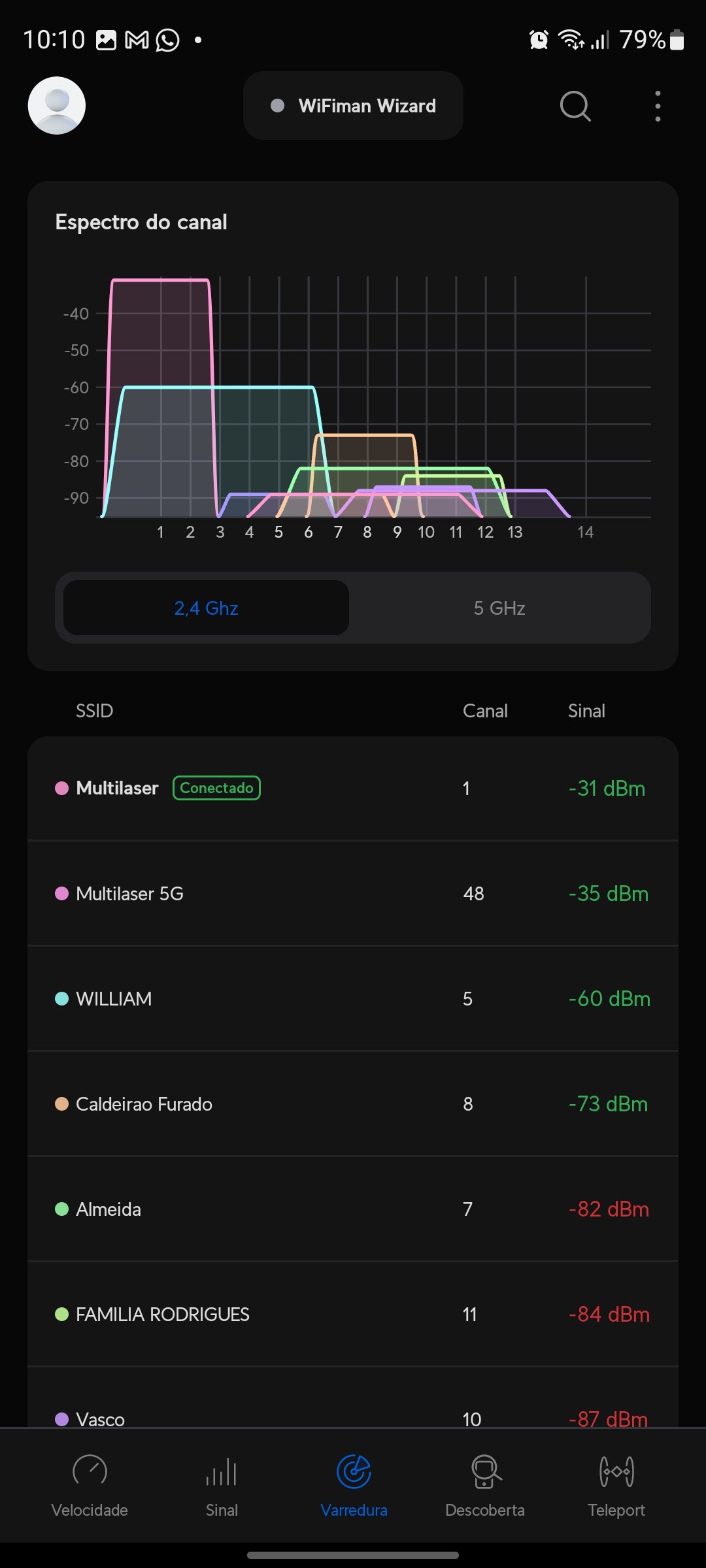Select the WILLIAM network row
706x1568 pixels.
[x=353, y=998]
